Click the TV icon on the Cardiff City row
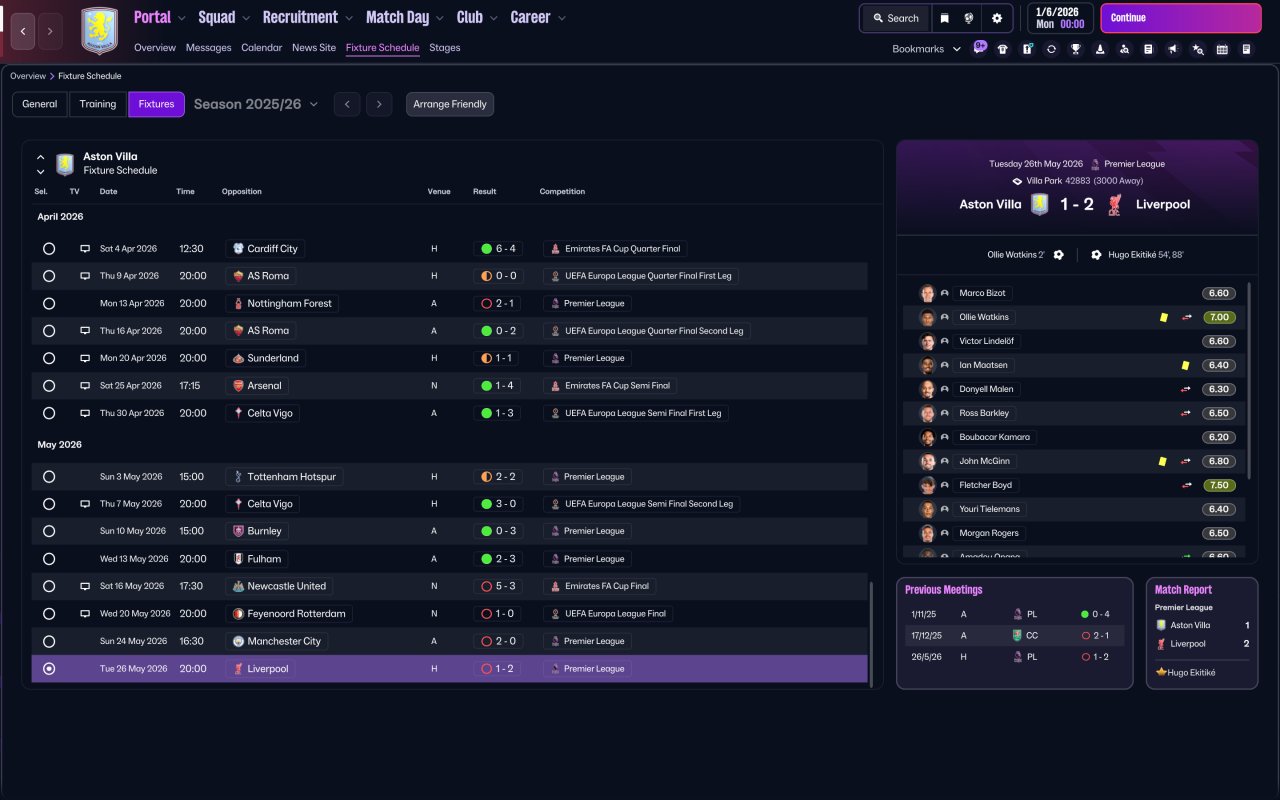The width and height of the screenshot is (1280, 800). coord(85,249)
